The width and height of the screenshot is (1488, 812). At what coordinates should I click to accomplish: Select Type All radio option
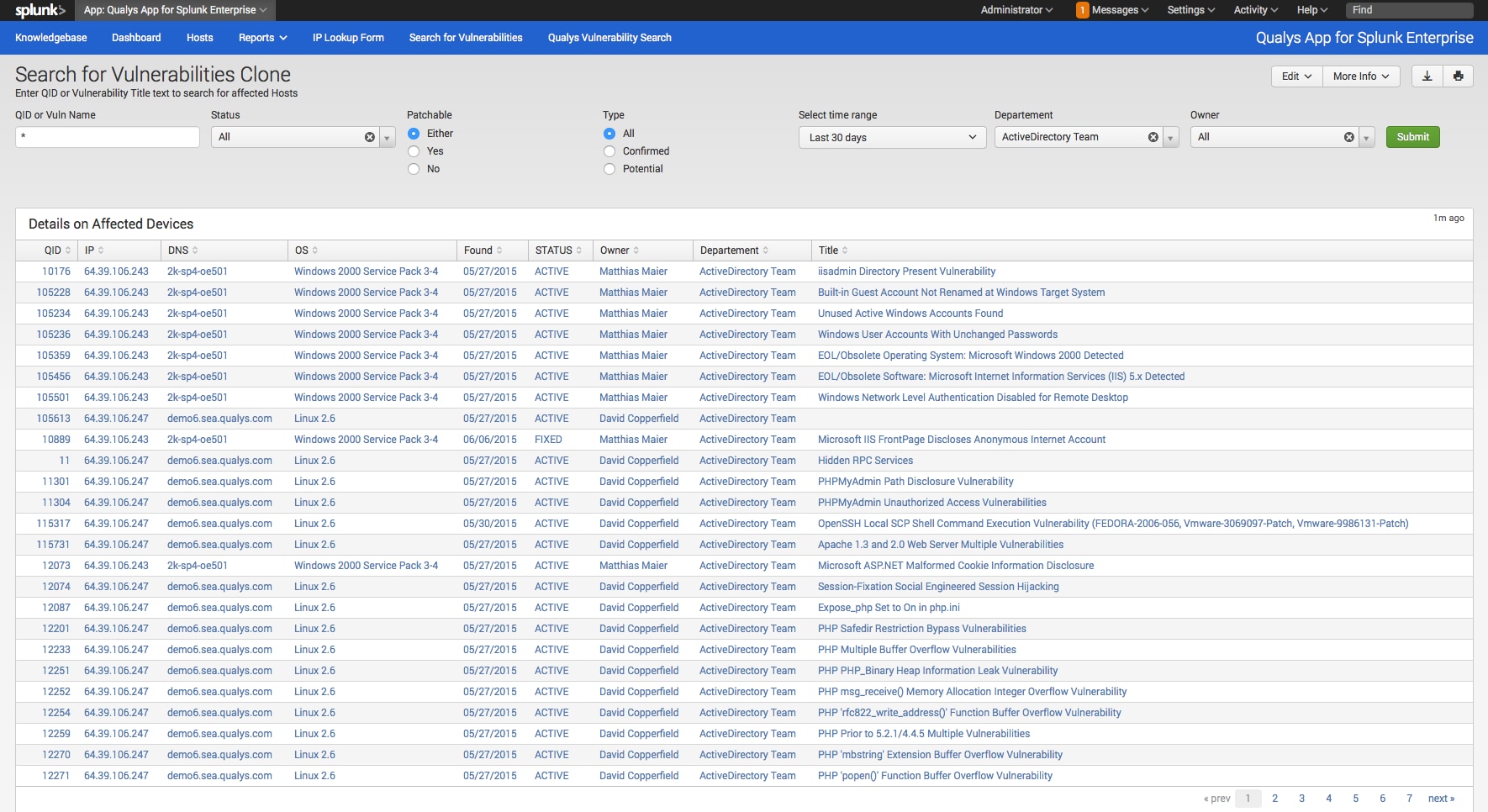click(x=609, y=134)
